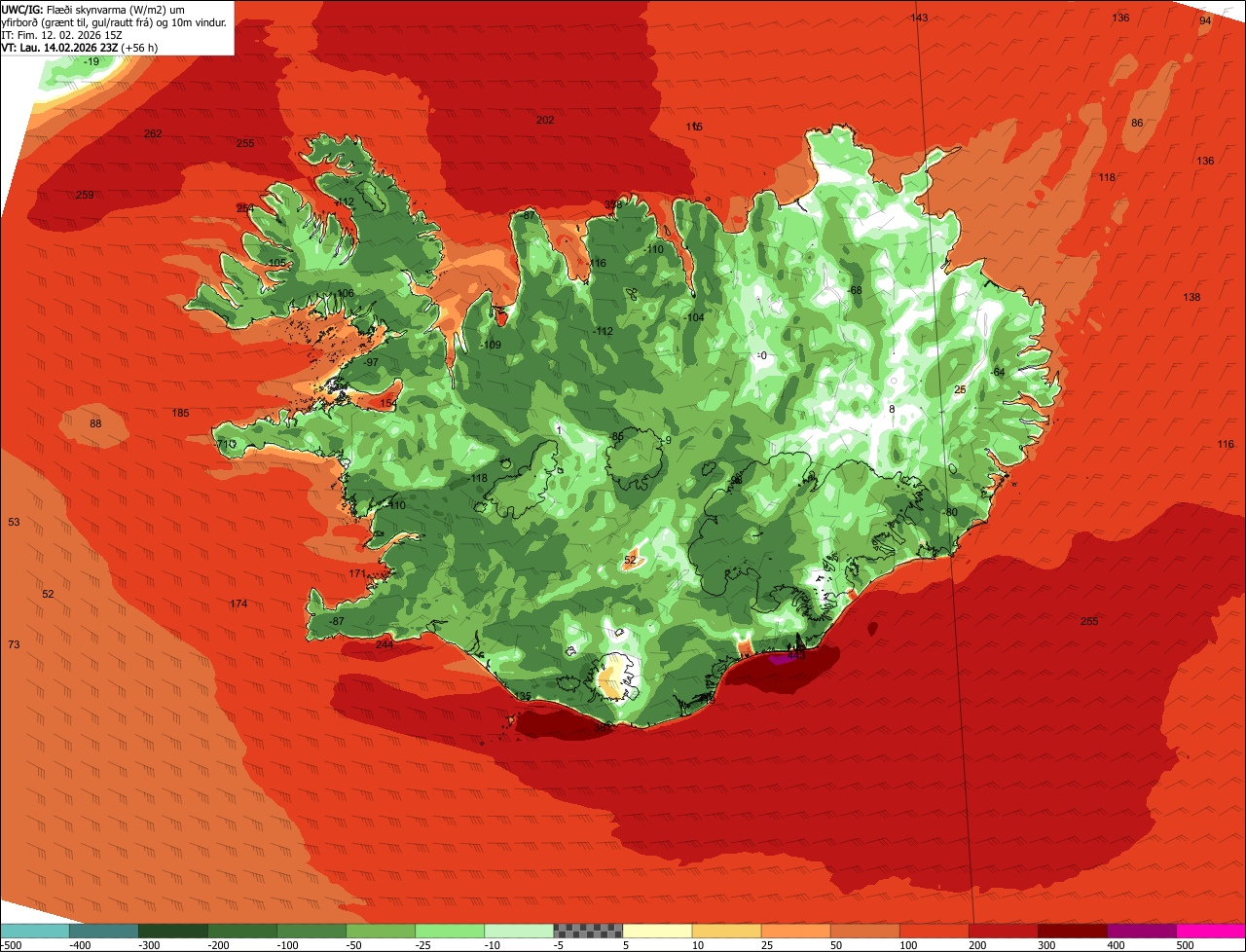Click the '-25' legend scale label
The image size is (1246, 952).
(424, 945)
